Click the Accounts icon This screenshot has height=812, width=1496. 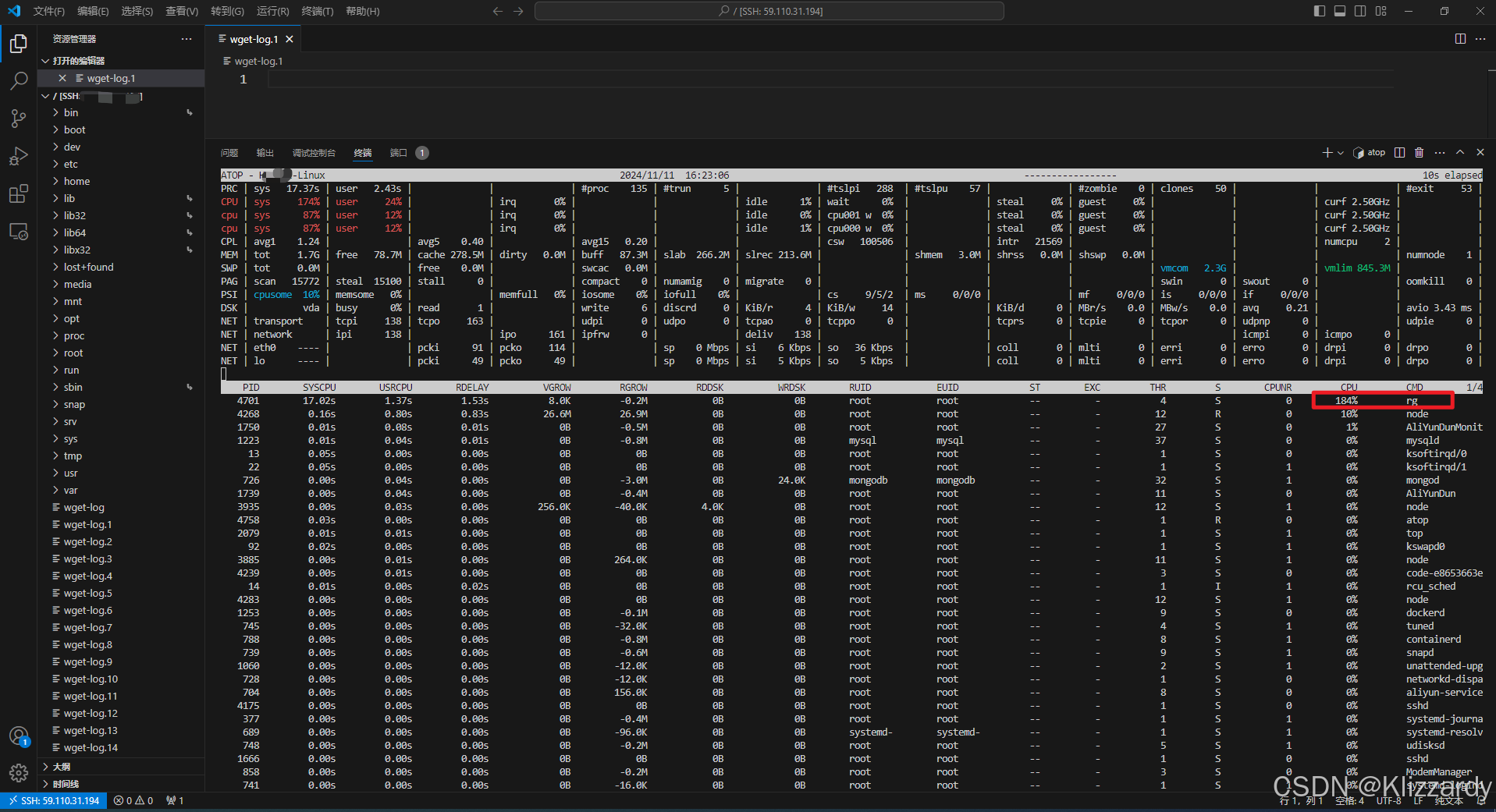coord(19,736)
